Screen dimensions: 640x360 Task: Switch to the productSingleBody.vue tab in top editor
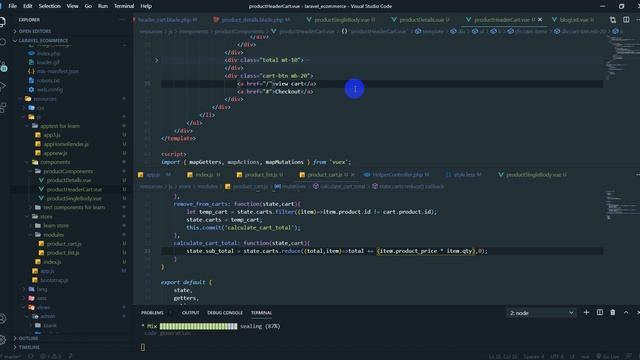[x=341, y=20]
